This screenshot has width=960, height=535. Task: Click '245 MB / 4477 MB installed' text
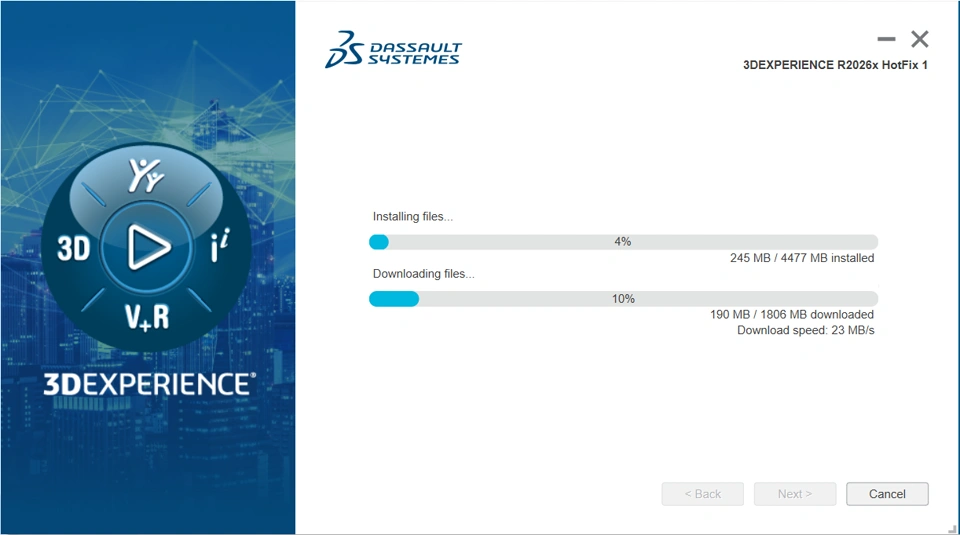click(x=802, y=258)
